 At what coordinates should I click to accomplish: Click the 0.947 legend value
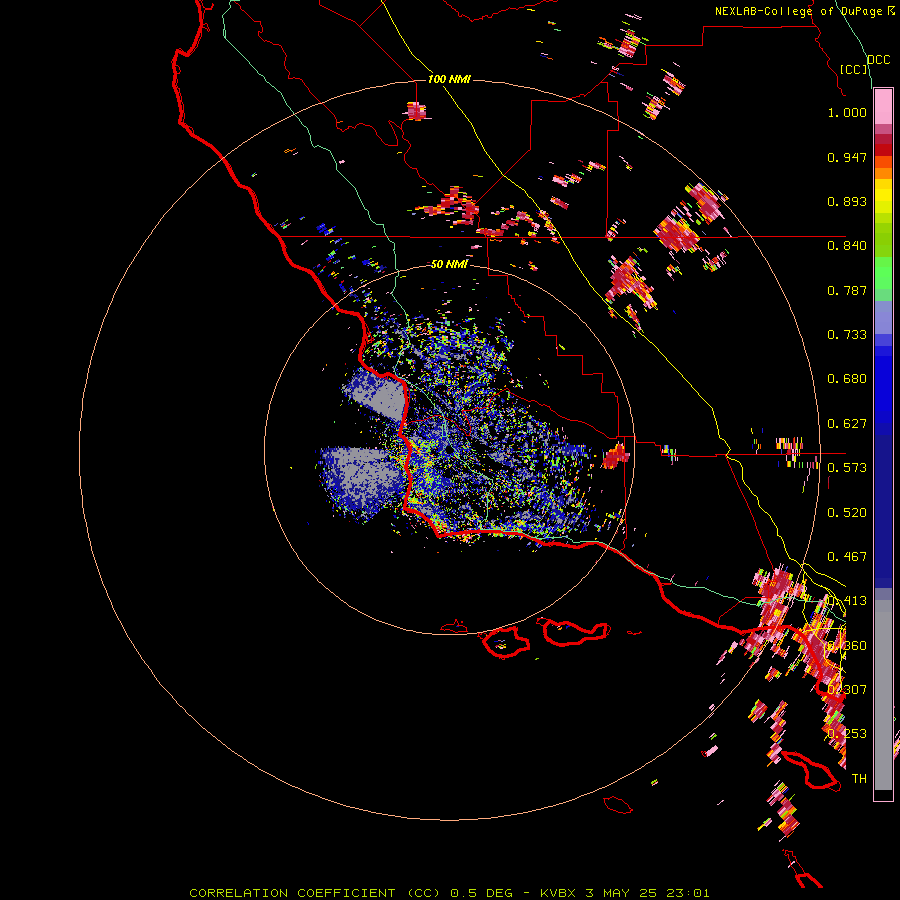click(x=847, y=157)
